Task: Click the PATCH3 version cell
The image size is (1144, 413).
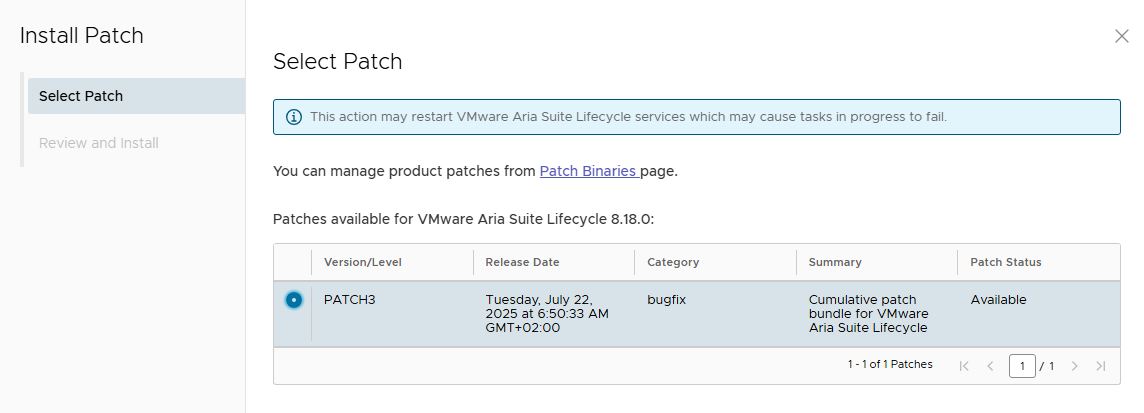Action: [x=347, y=300]
